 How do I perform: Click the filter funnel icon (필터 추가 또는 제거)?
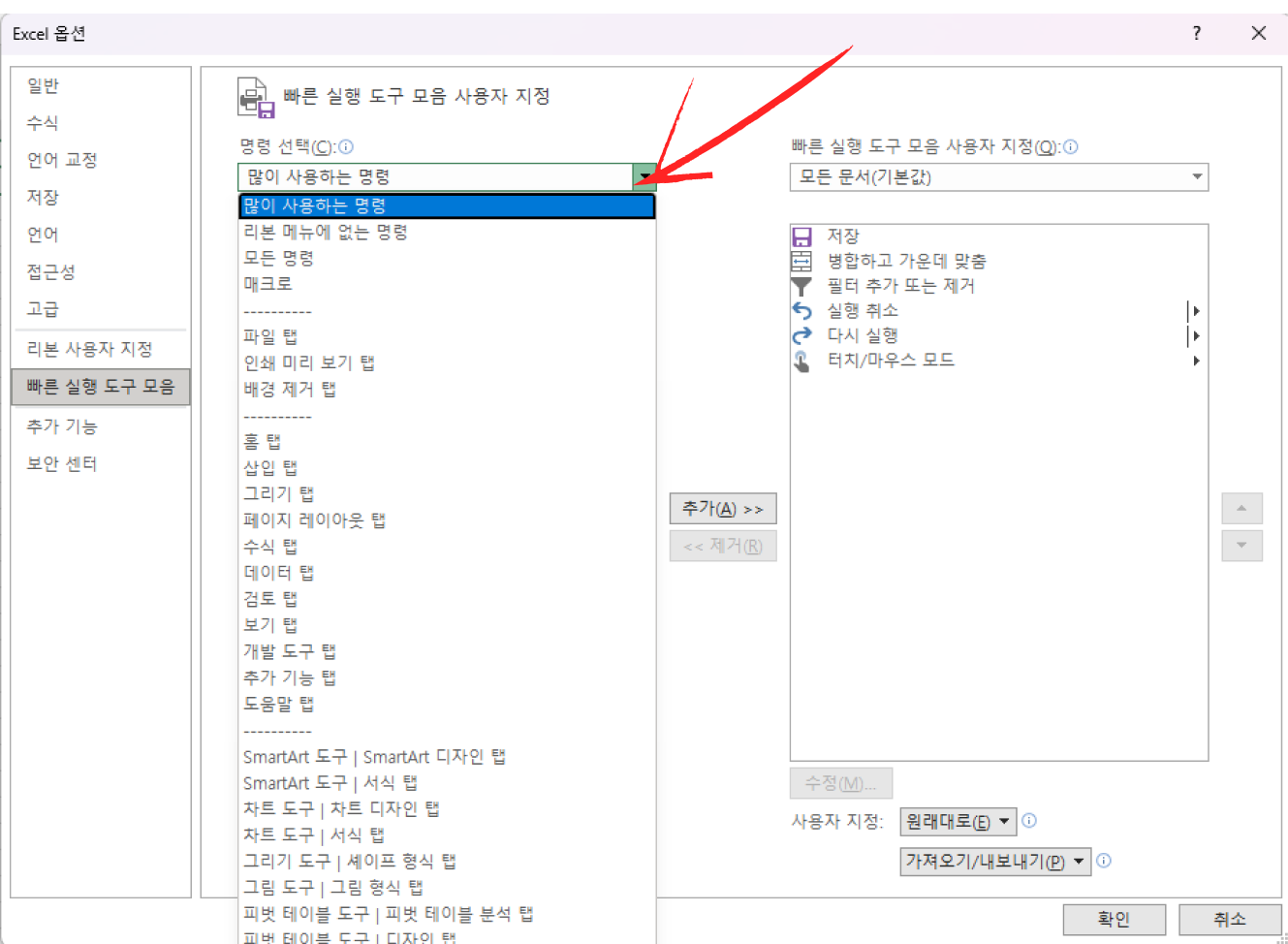pos(801,286)
